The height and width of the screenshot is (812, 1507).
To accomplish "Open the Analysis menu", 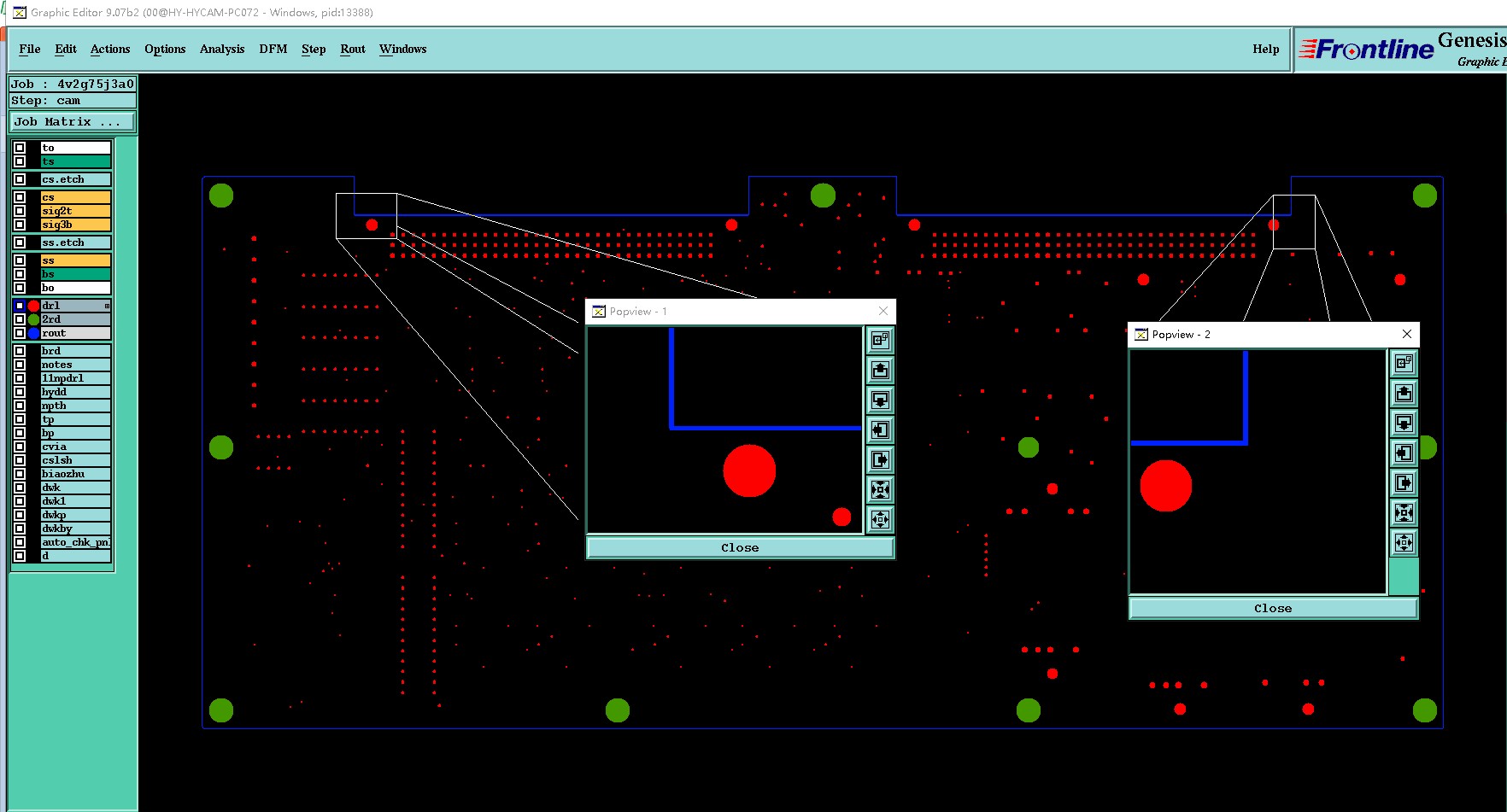I will [222, 49].
